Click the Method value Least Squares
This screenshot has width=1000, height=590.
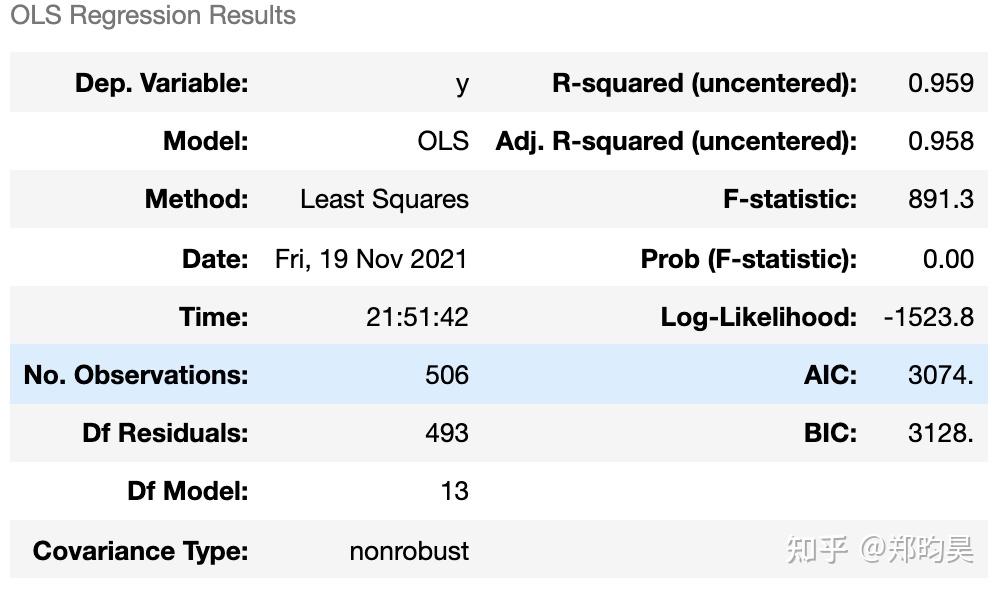385,200
